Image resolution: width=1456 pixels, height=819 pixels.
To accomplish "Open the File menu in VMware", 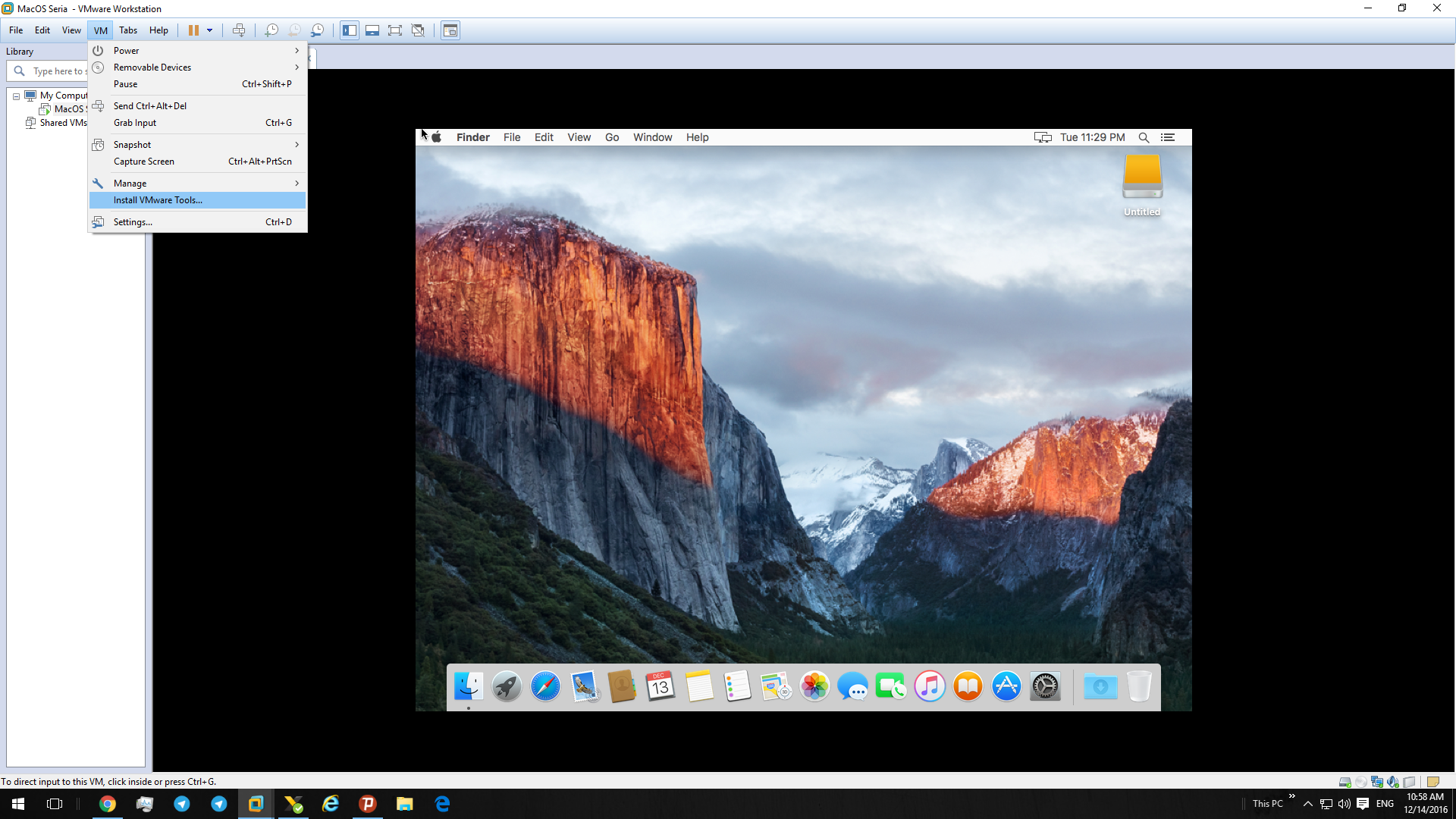I will click(16, 30).
